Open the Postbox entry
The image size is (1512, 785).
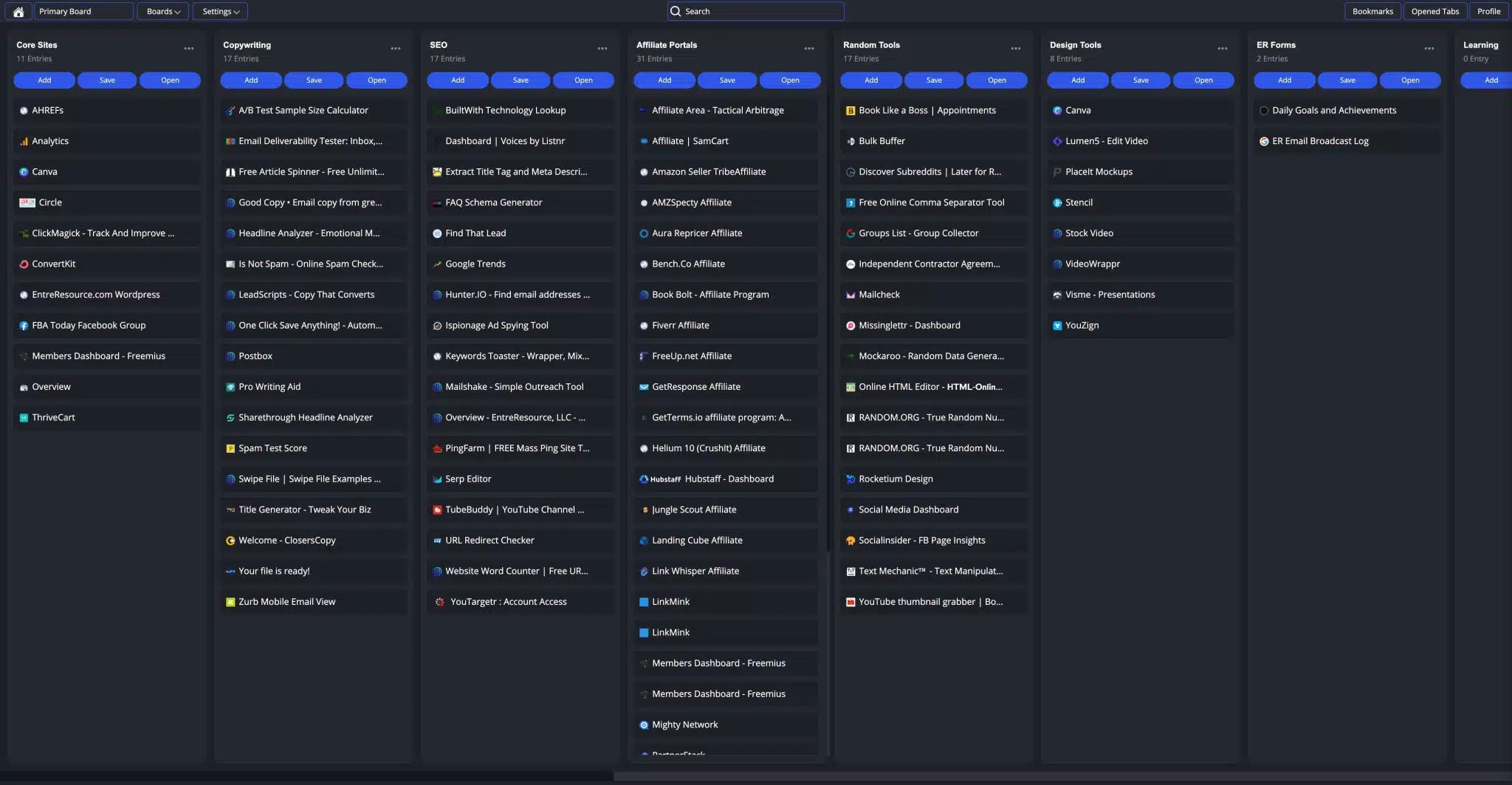tap(314, 356)
